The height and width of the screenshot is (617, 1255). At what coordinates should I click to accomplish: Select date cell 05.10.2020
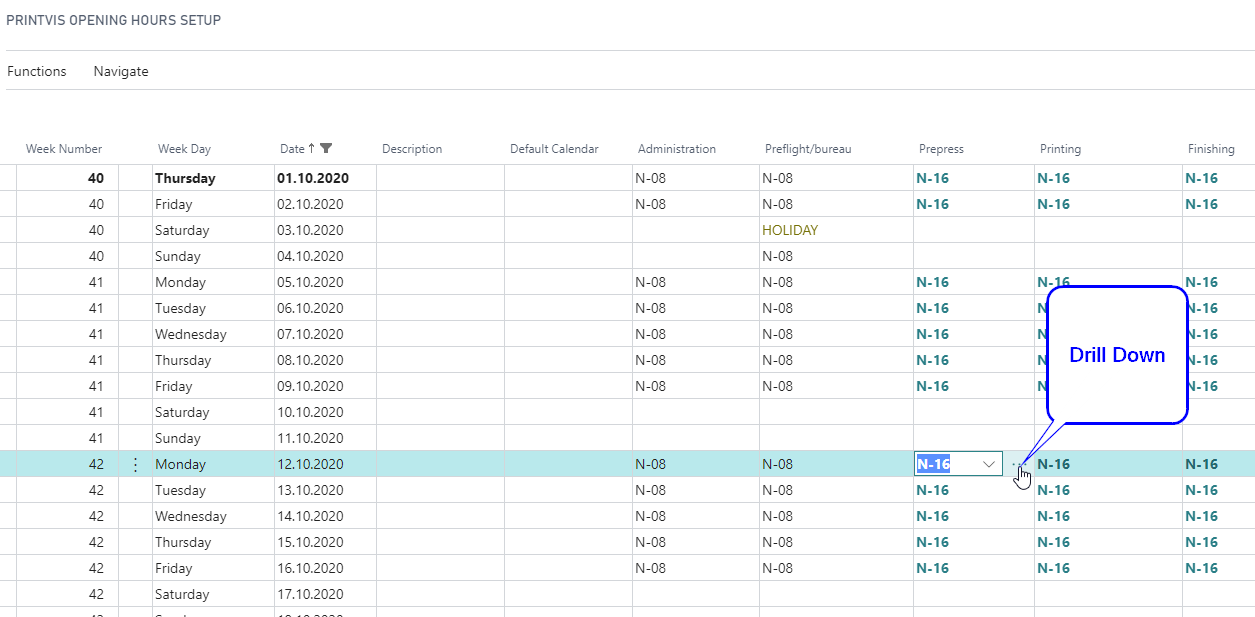(x=310, y=282)
